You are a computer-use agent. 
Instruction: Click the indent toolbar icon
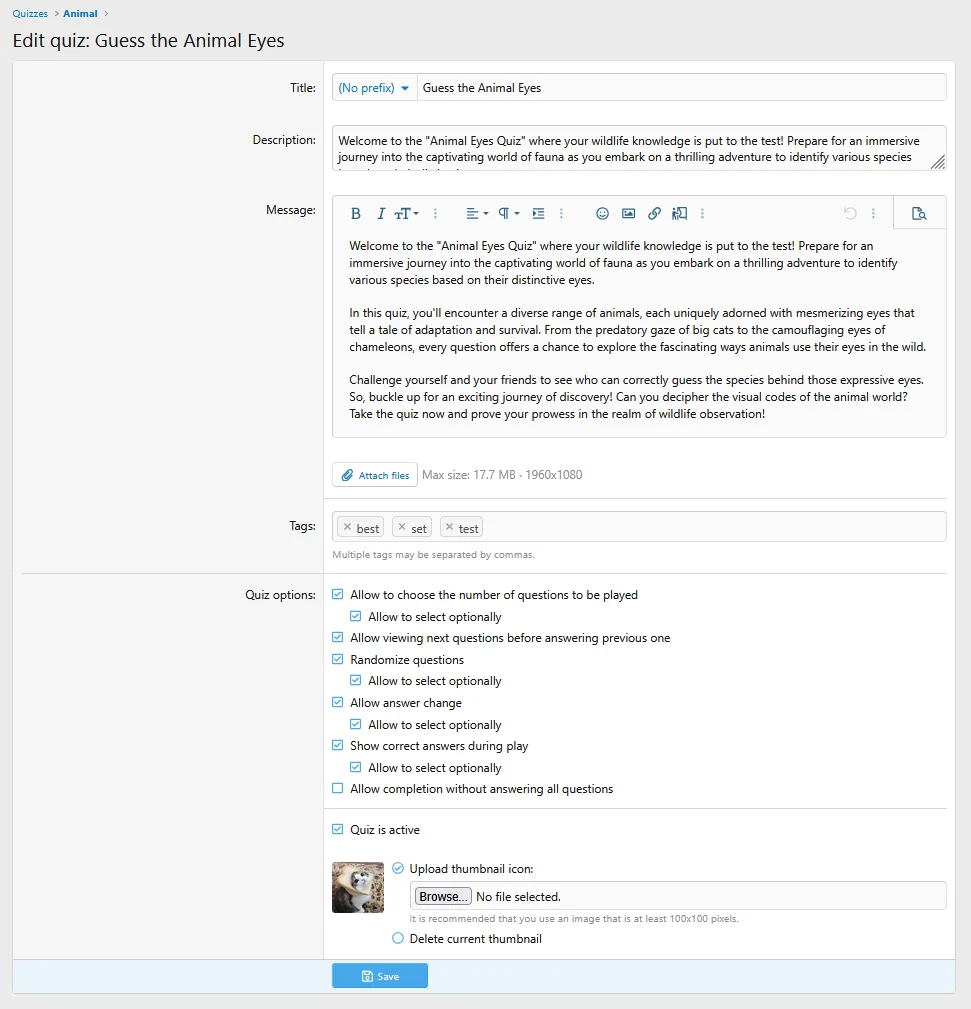[x=538, y=213]
